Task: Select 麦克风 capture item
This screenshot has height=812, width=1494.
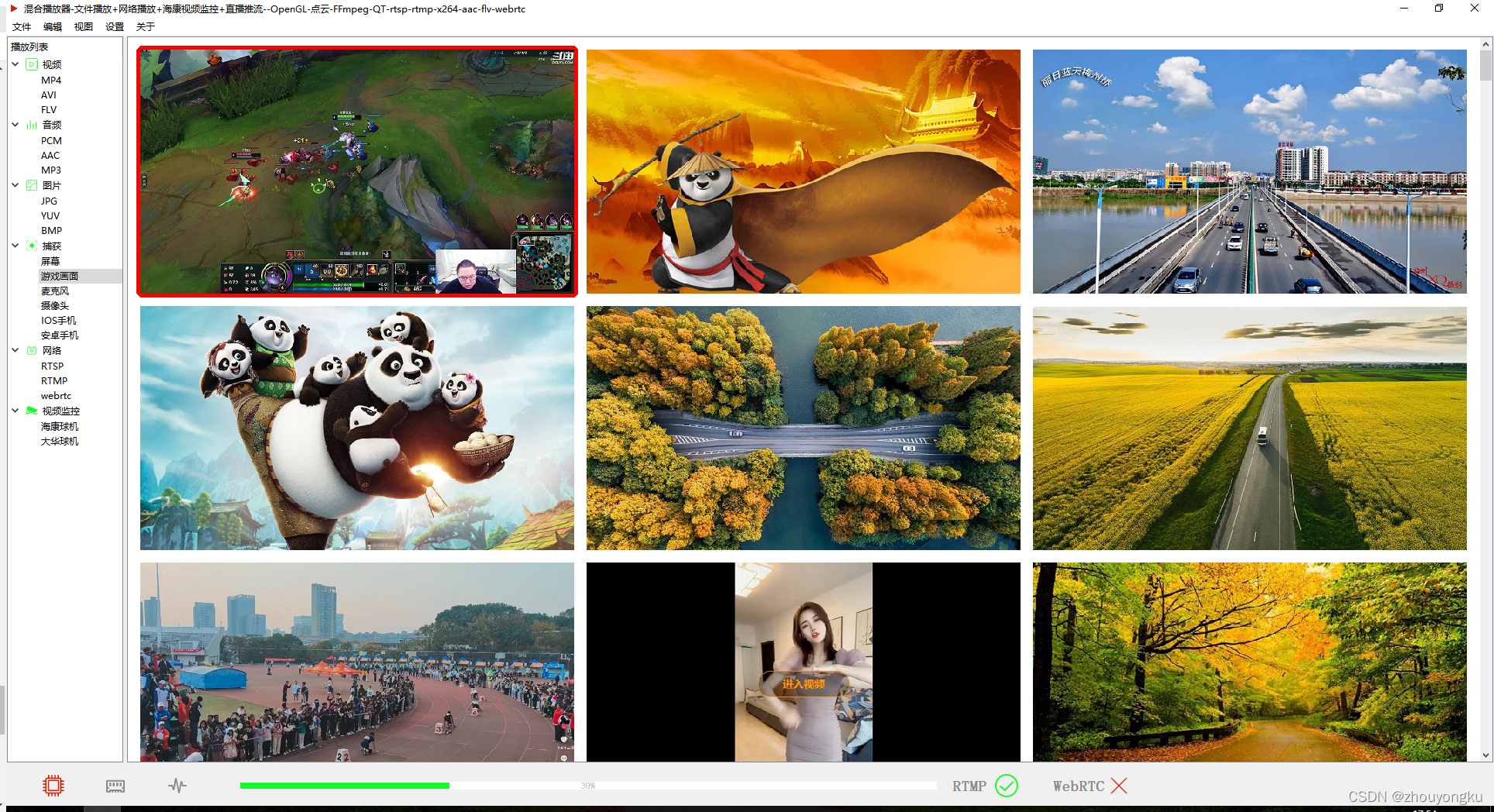Action: 55,291
